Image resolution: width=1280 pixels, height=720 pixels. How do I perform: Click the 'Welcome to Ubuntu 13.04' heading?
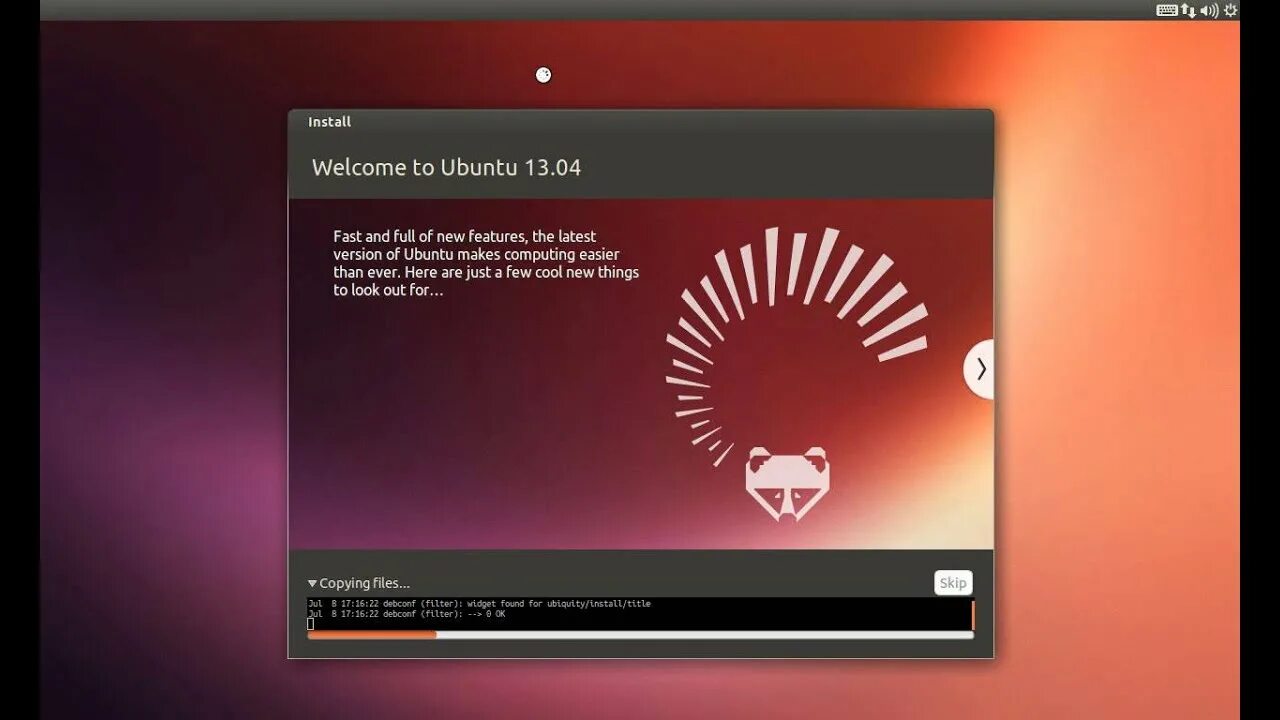click(x=446, y=167)
